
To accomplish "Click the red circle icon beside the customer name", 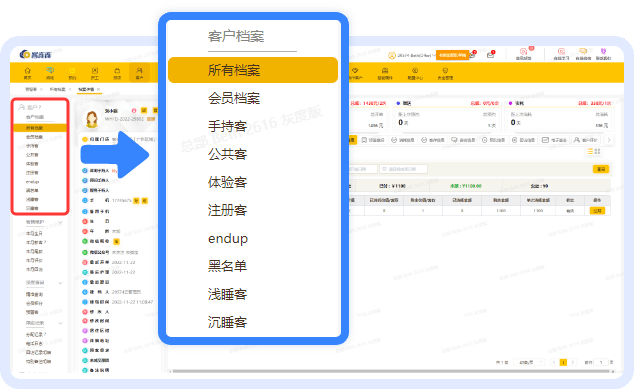I will coord(134,110).
